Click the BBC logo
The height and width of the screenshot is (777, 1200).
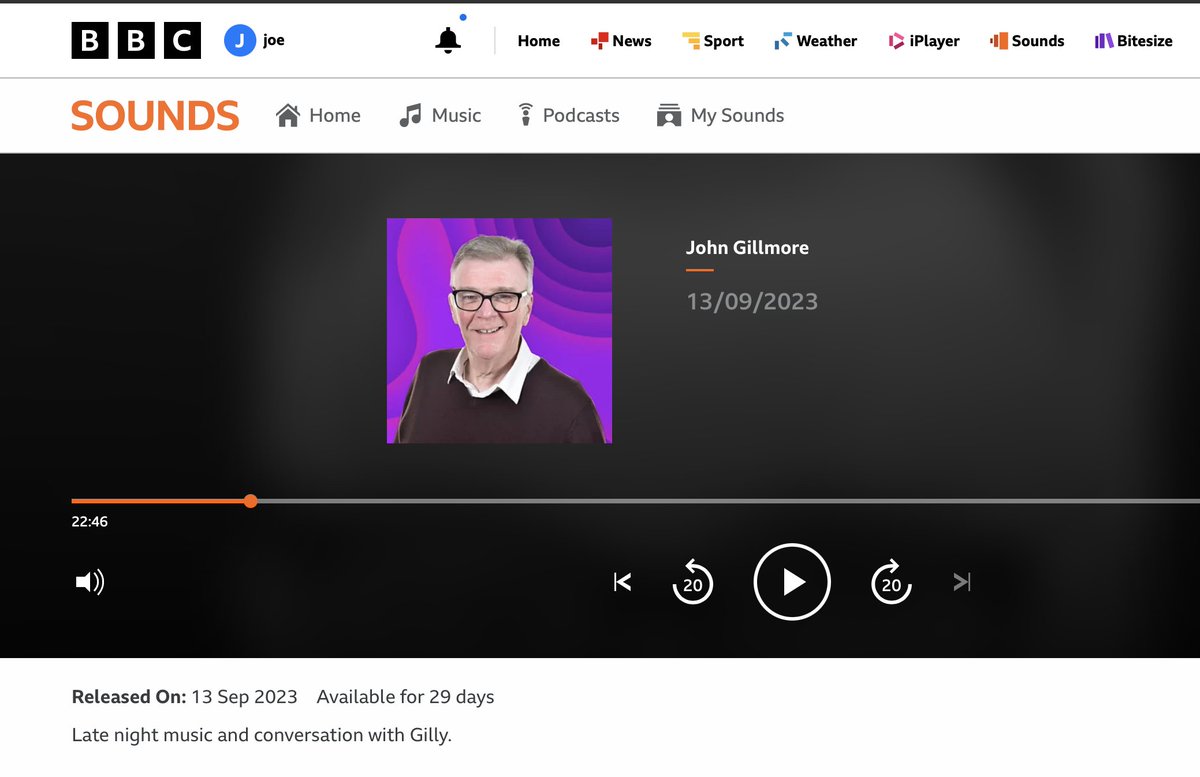(x=136, y=41)
